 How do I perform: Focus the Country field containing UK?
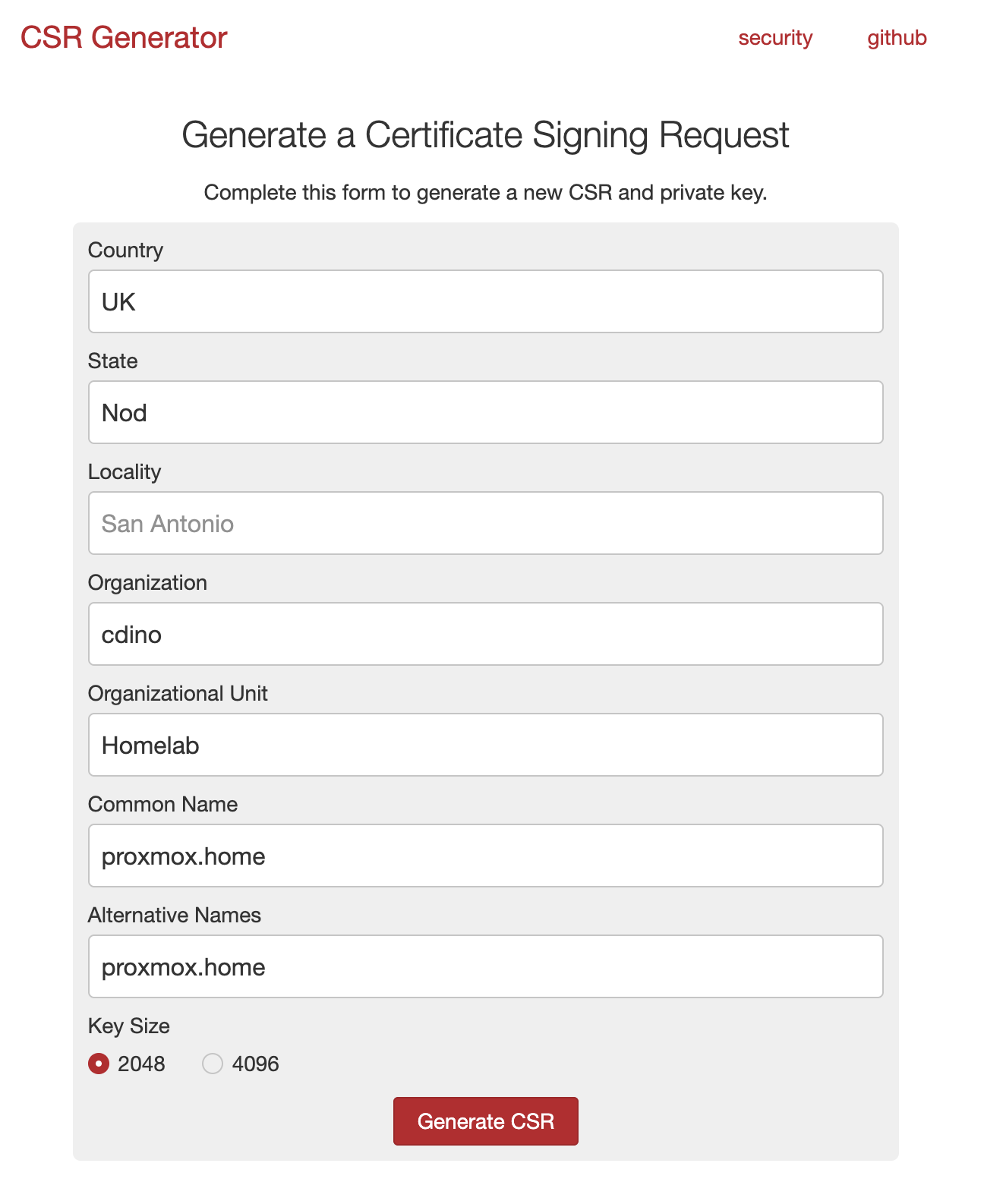tap(486, 301)
